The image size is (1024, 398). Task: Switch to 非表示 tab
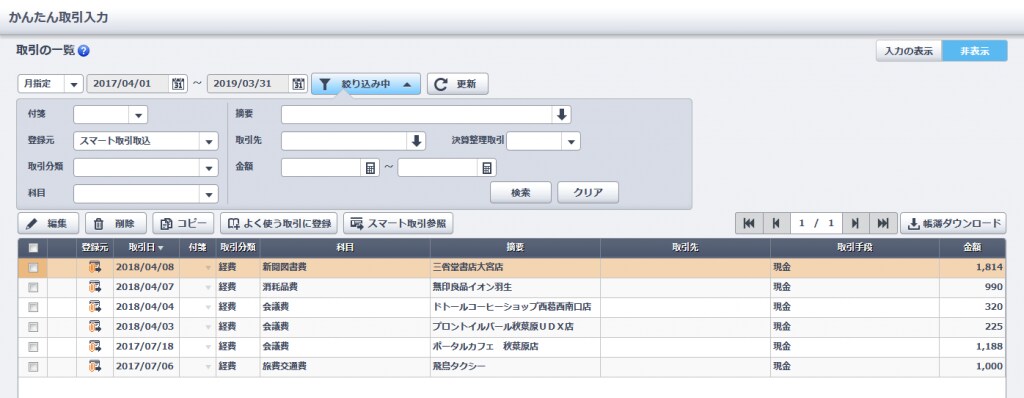coord(974,51)
